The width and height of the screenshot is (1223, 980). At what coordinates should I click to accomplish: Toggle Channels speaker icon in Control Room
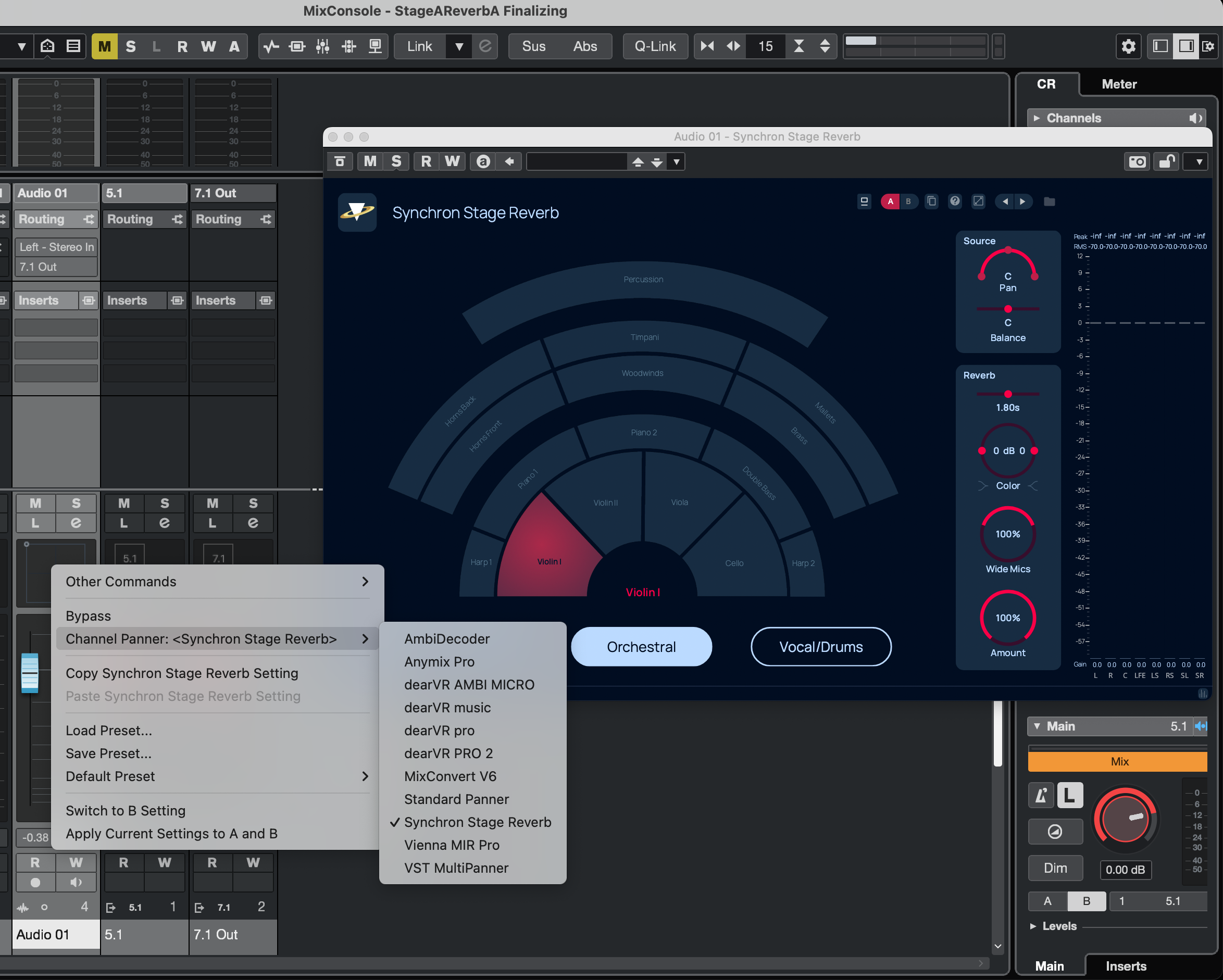[1195, 118]
